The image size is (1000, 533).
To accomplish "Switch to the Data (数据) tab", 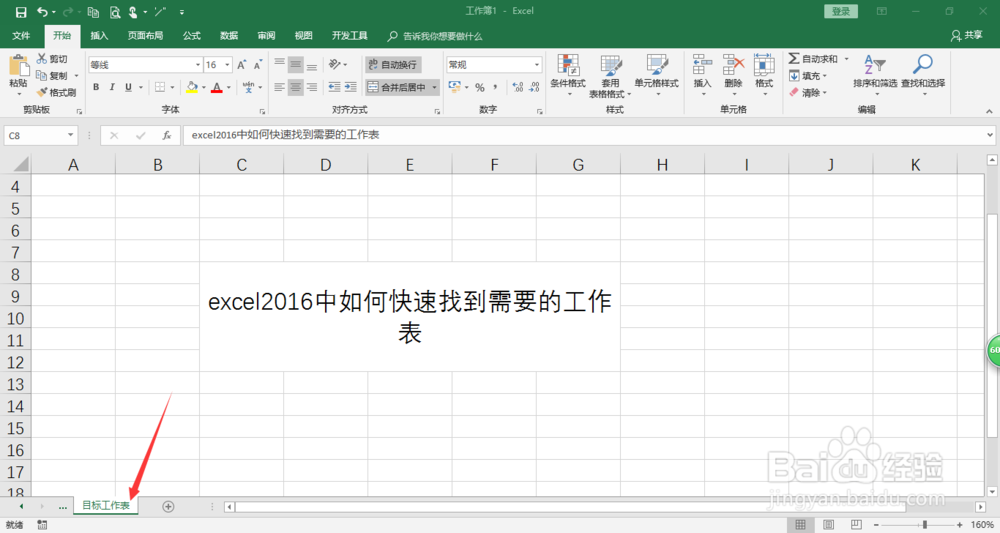I will click(229, 36).
